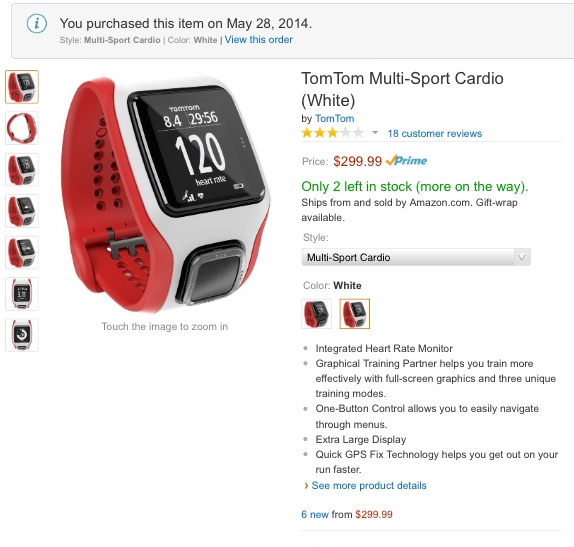The height and width of the screenshot is (547, 574).
Task: View the front-facing watch screen thumbnail
Action: pyautogui.click(x=22, y=294)
